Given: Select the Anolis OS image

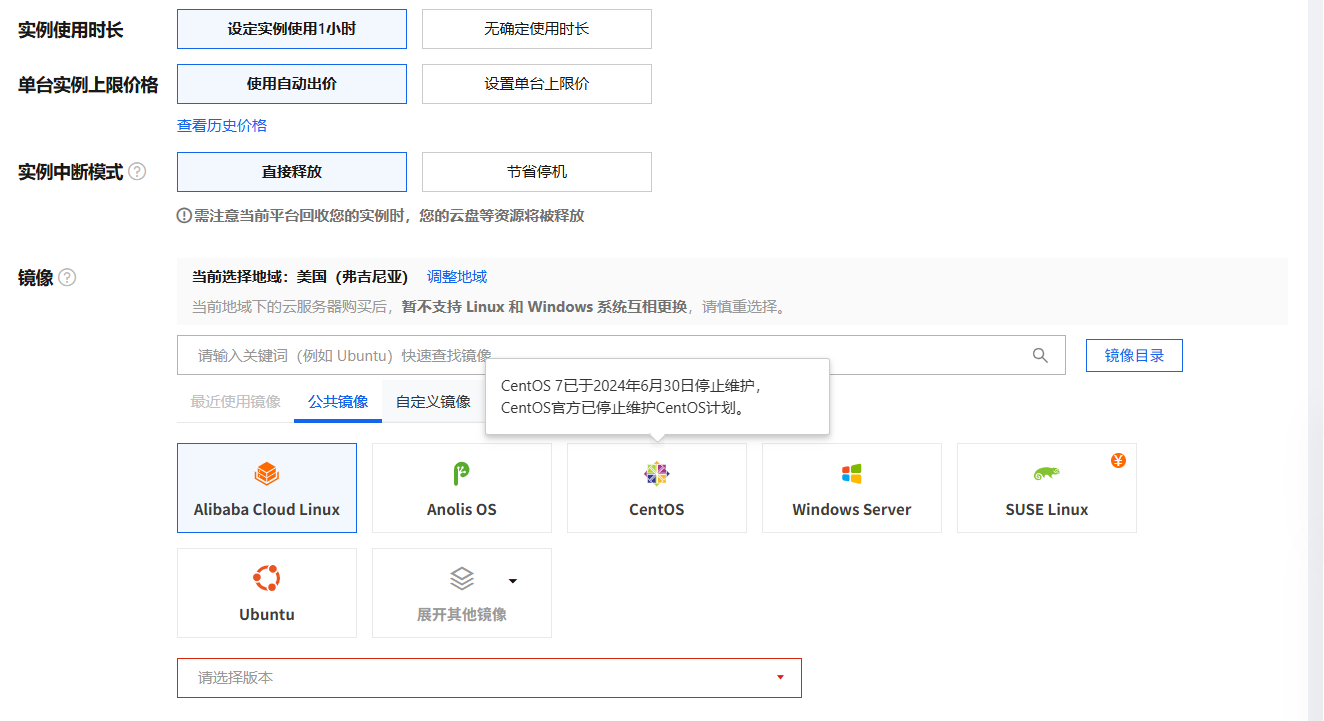Looking at the screenshot, I should coord(461,488).
